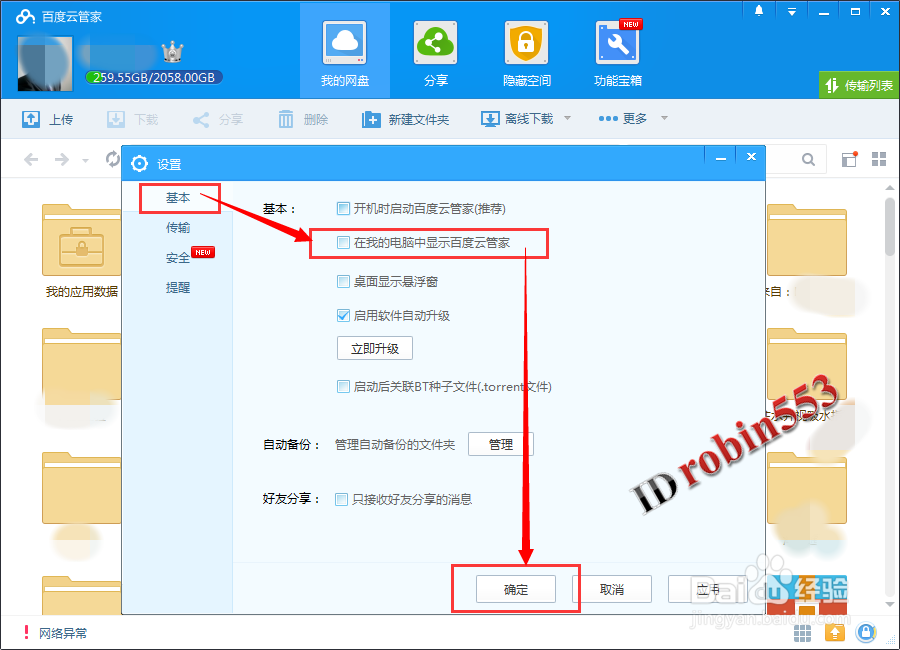The width and height of the screenshot is (900, 650).
Task: Toggle 桌面显示悬浮窗 checkbox
Action: [343, 281]
